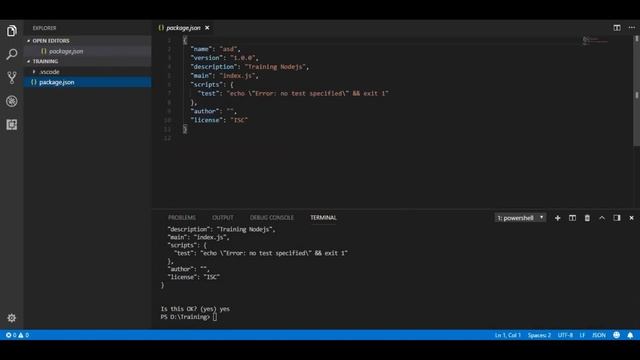
Task: Split the editor to the side
Action: click(x=617, y=28)
